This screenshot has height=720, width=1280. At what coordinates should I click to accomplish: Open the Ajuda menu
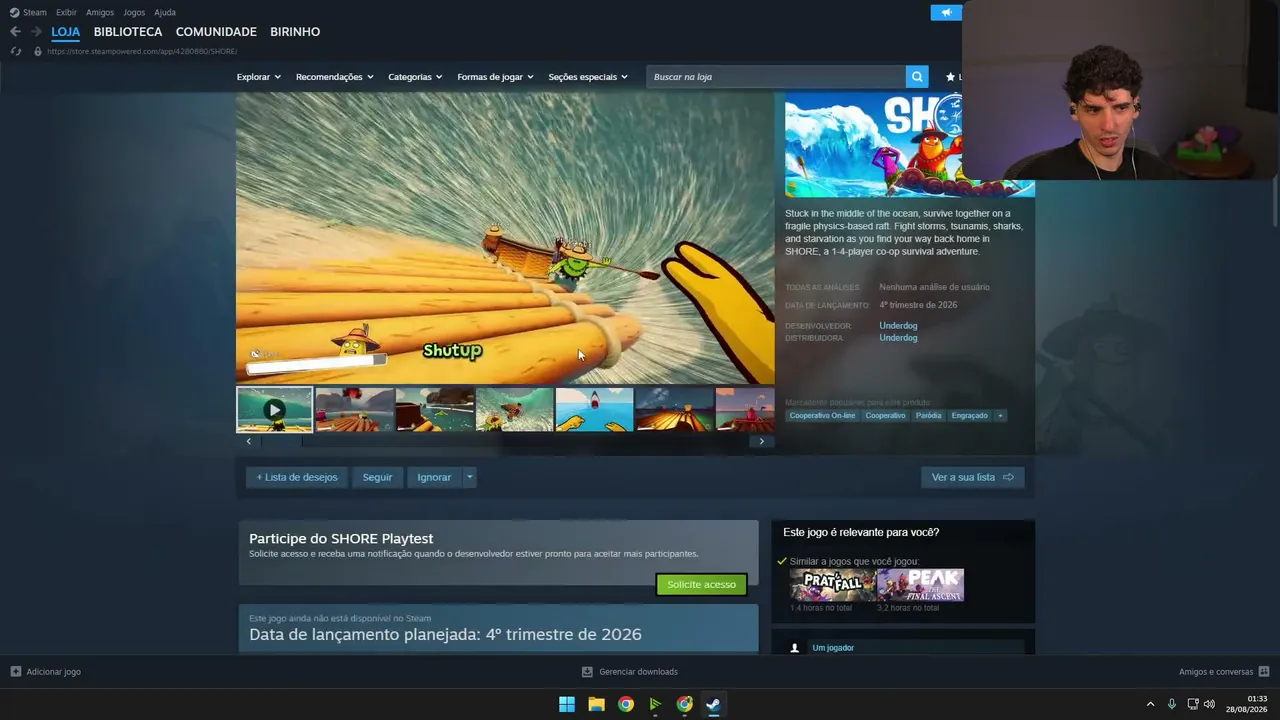[165, 12]
